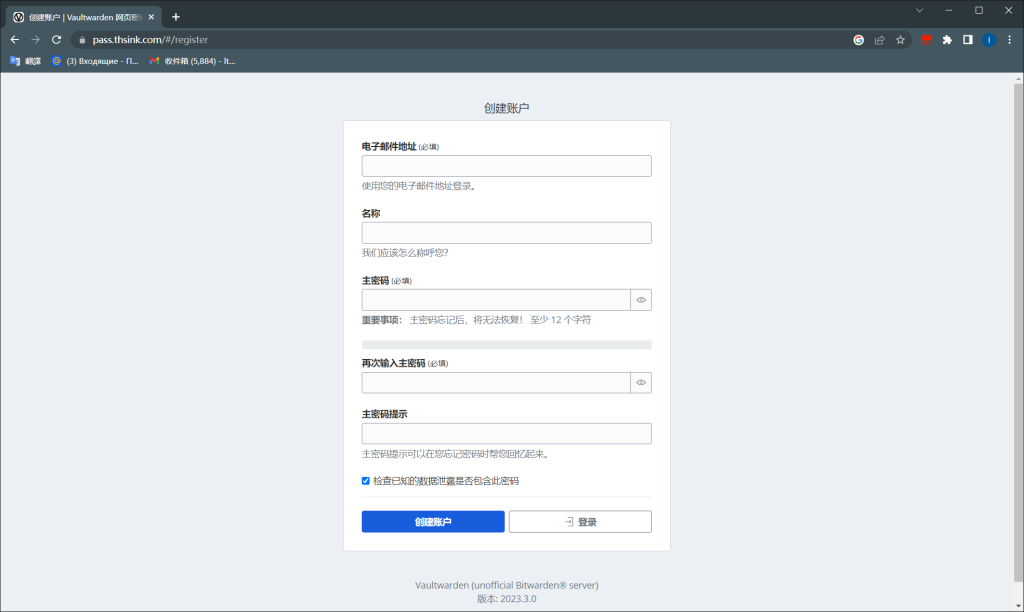
Task: Reload the page with the refresh icon
Action: (x=55, y=39)
